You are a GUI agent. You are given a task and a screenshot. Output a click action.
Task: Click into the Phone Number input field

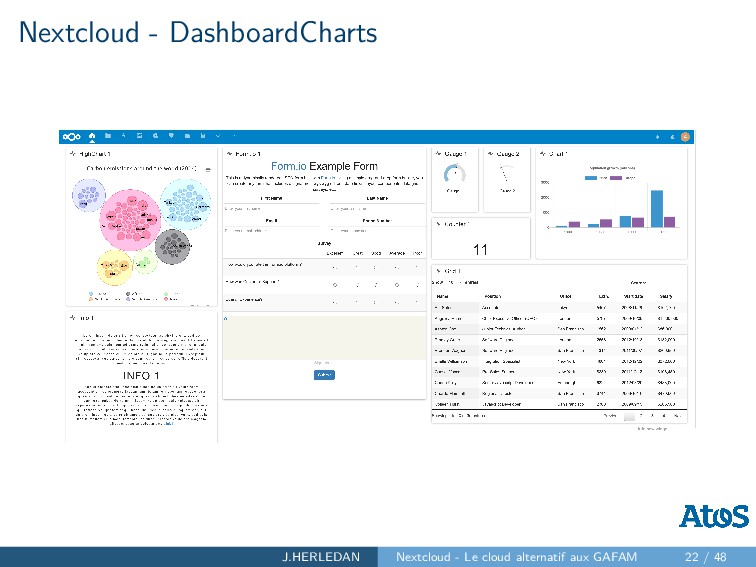[x=377, y=231]
